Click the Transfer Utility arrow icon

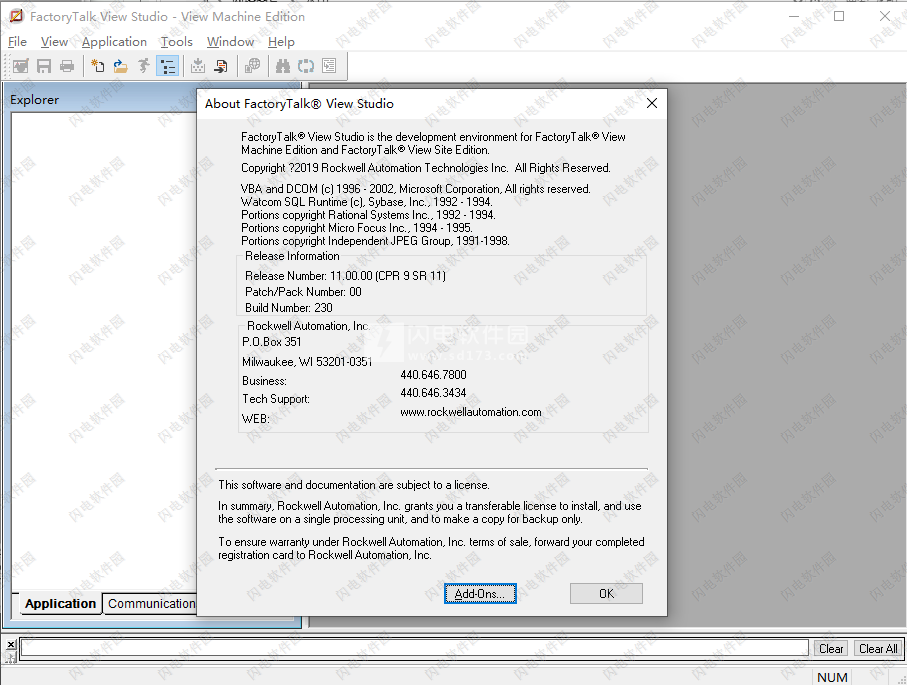tap(221, 66)
